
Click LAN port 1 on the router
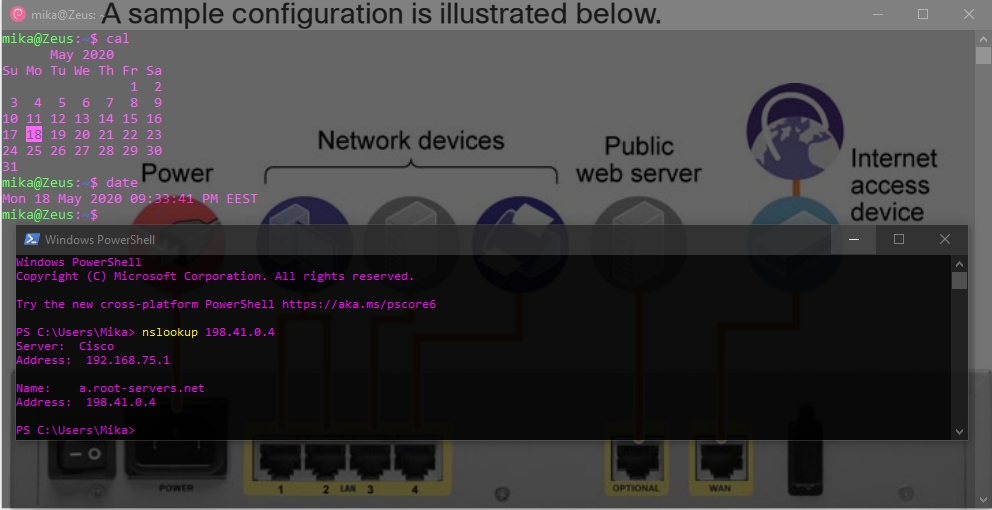click(280, 462)
